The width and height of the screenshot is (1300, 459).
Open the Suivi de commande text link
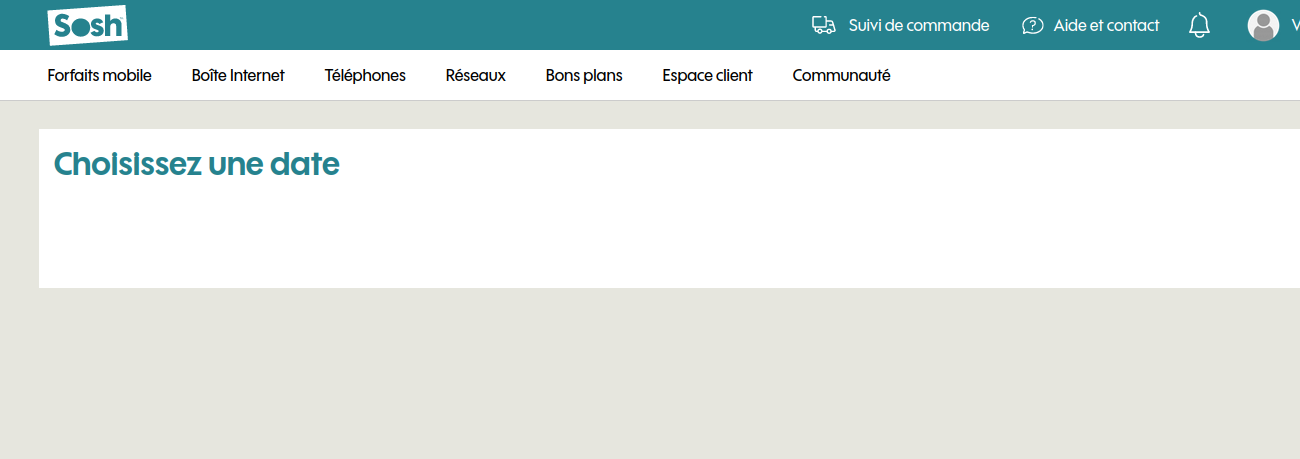click(918, 25)
